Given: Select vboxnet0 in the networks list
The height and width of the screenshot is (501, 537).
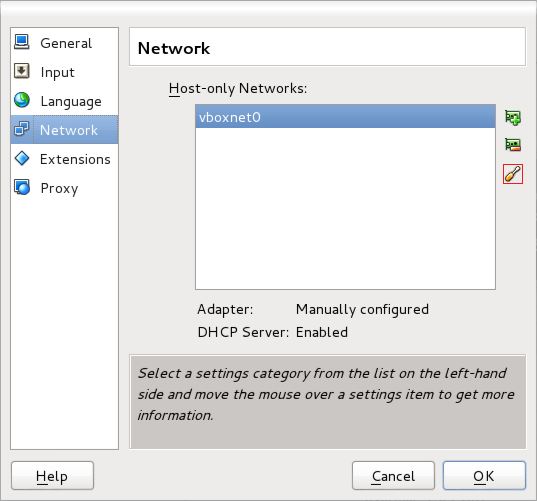Looking at the screenshot, I should point(345,117).
